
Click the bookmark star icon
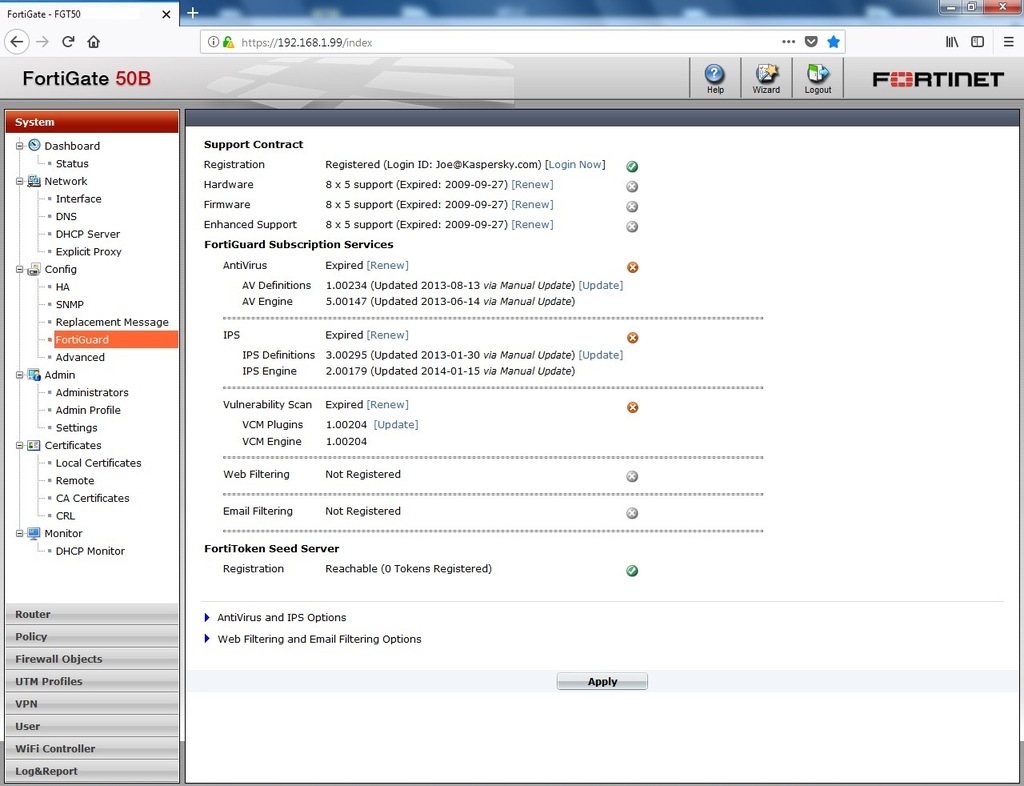pyautogui.click(x=833, y=42)
